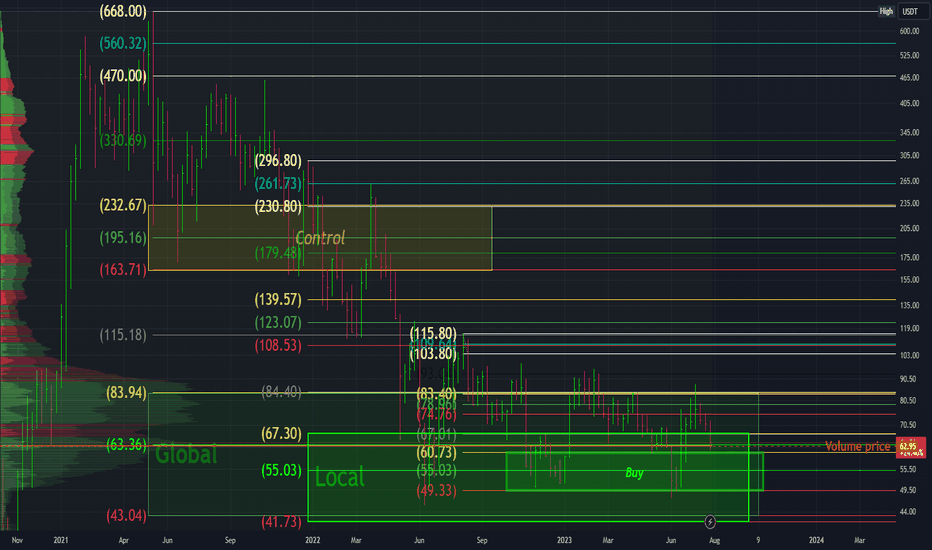
Task: Click the 2024 time axis label
Action: click(x=816, y=540)
